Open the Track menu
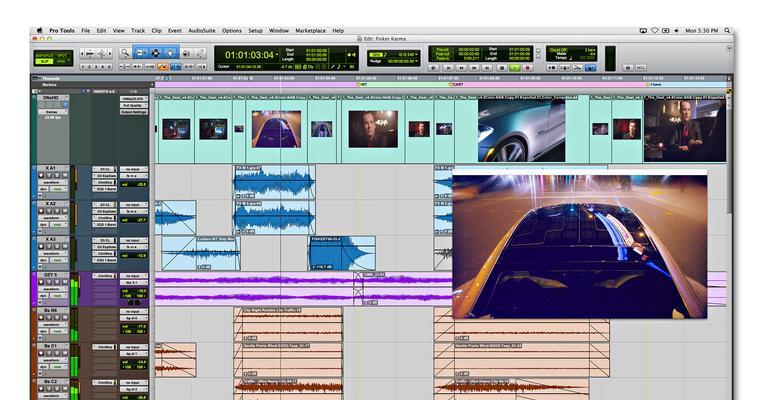The image size is (767, 400). (x=138, y=30)
